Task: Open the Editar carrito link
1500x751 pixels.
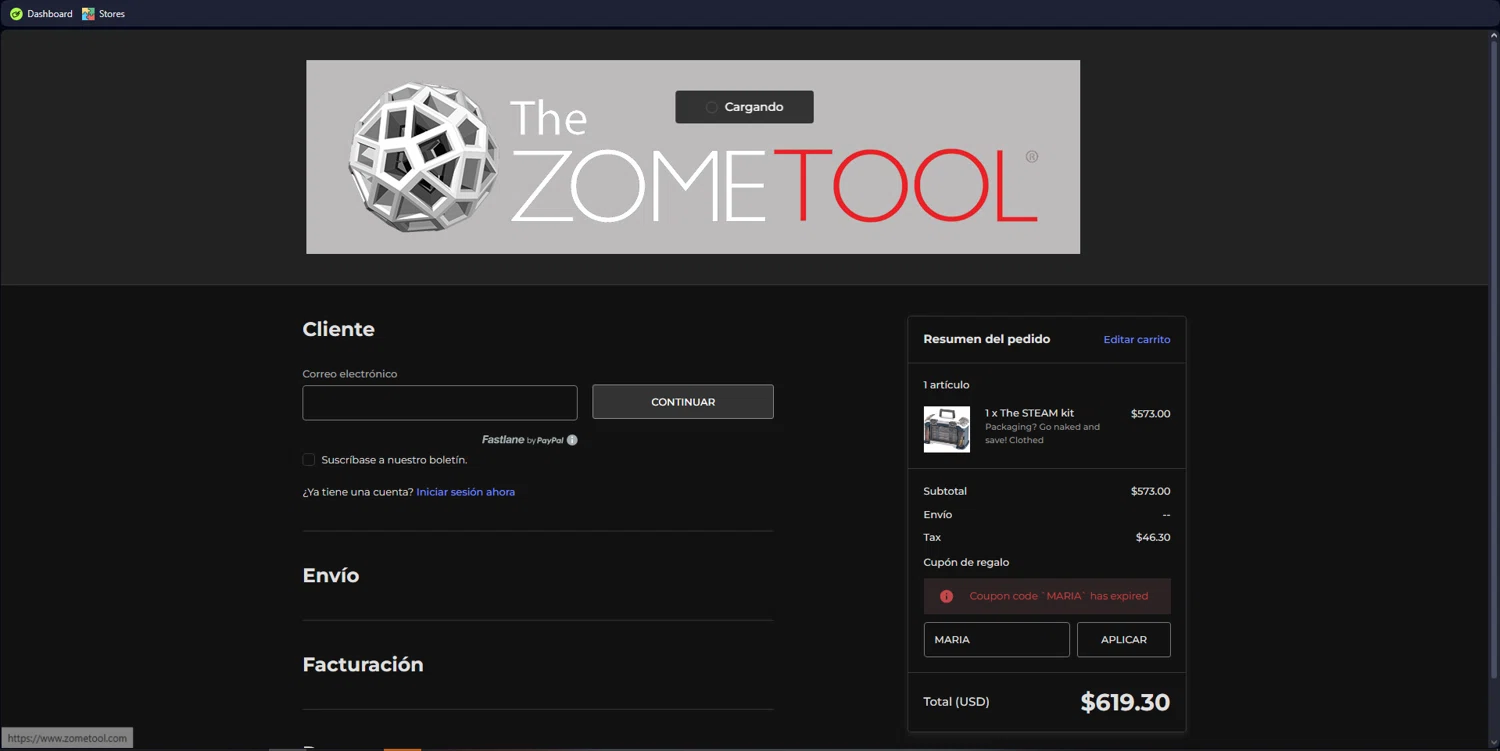Action: point(1137,340)
